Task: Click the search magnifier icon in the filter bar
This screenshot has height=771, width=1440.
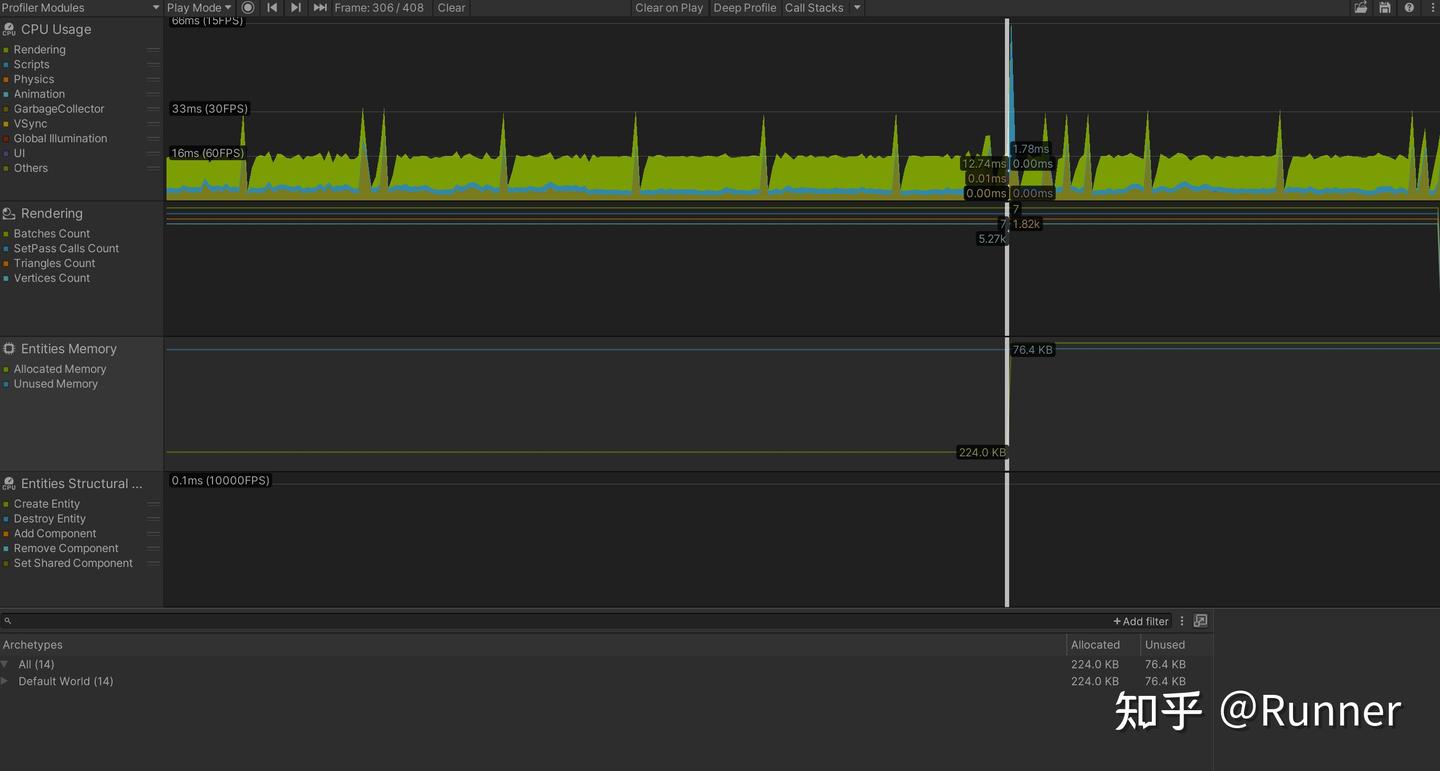Action: coord(8,621)
